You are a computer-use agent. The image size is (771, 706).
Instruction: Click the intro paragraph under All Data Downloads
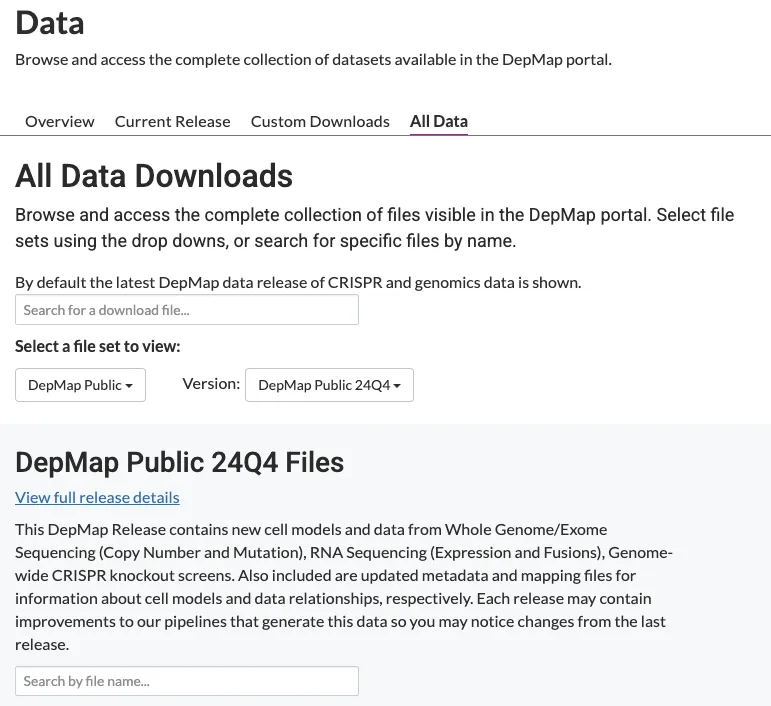(375, 228)
